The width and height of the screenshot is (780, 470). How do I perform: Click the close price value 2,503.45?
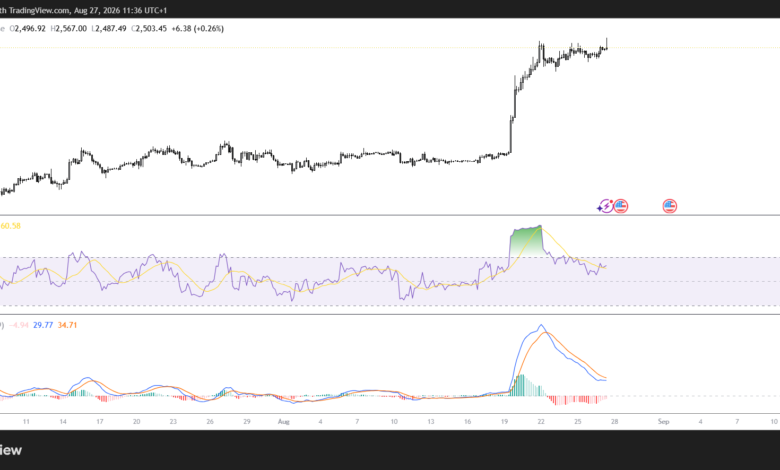pos(149,29)
